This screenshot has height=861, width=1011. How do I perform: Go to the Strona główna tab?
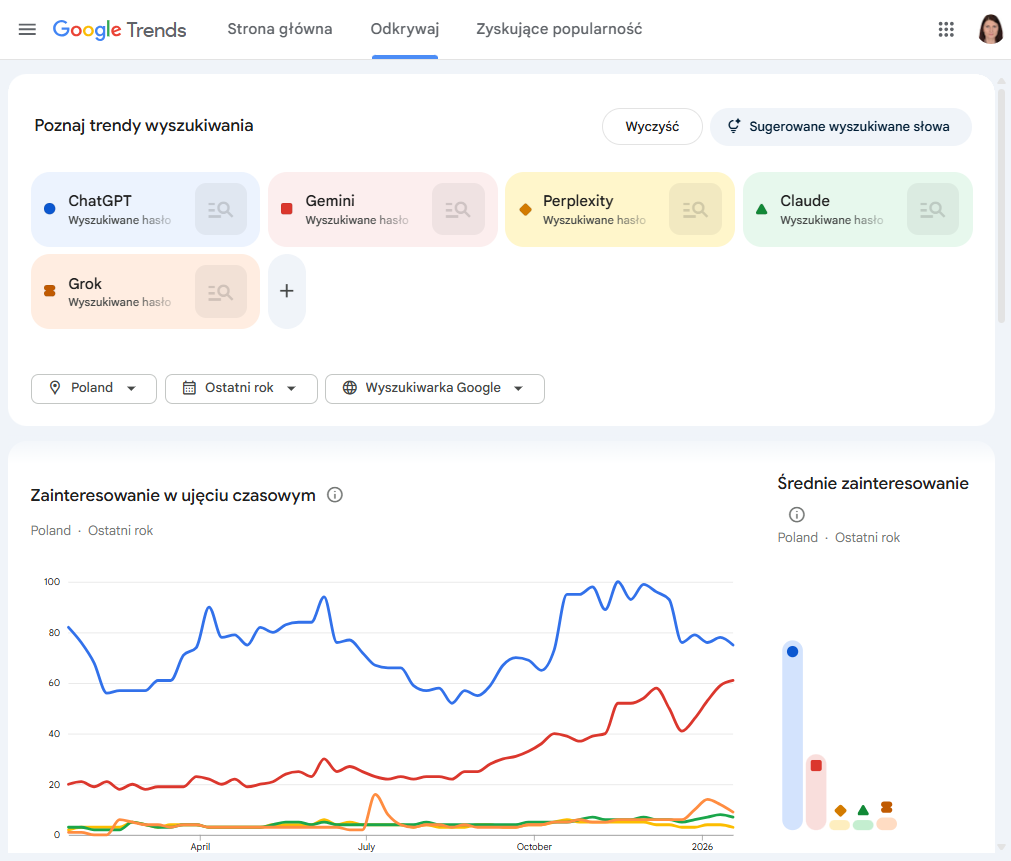(280, 29)
